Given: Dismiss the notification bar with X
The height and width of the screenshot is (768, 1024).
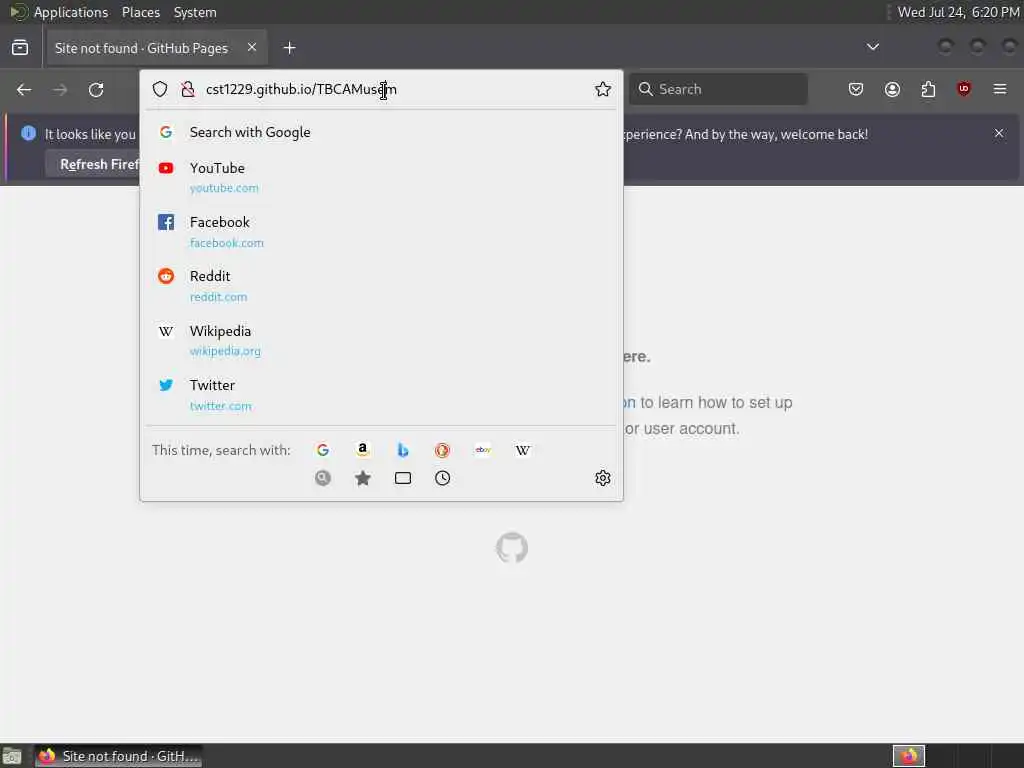Looking at the screenshot, I should pyautogui.click(x=999, y=133).
